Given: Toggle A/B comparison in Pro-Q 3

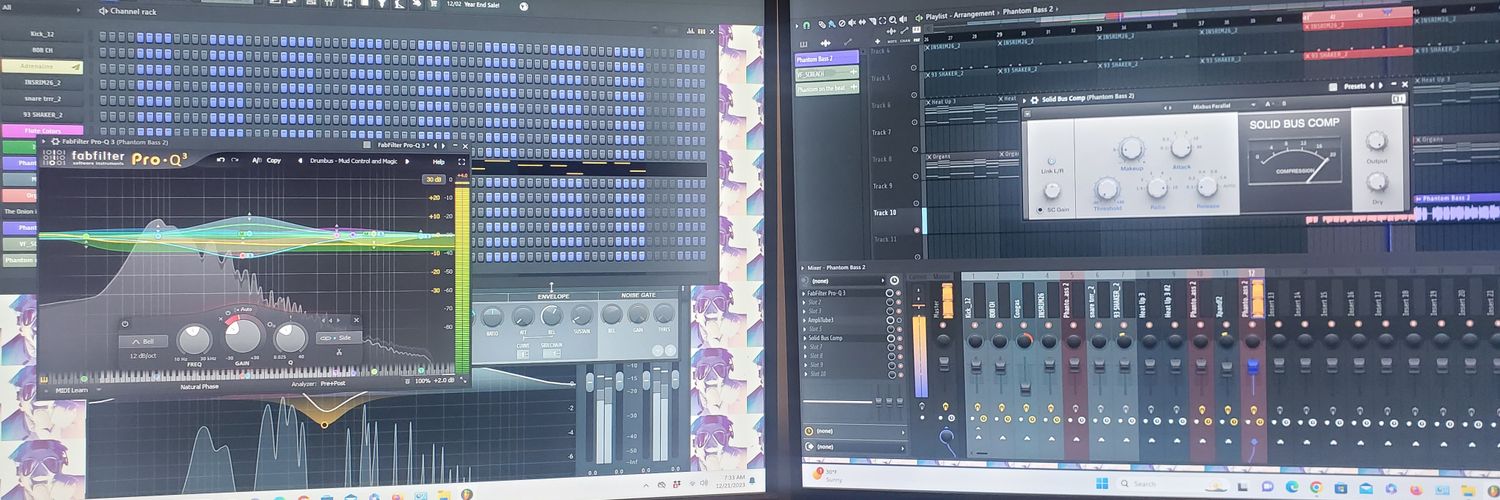Looking at the screenshot, I should click(x=257, y=160).
